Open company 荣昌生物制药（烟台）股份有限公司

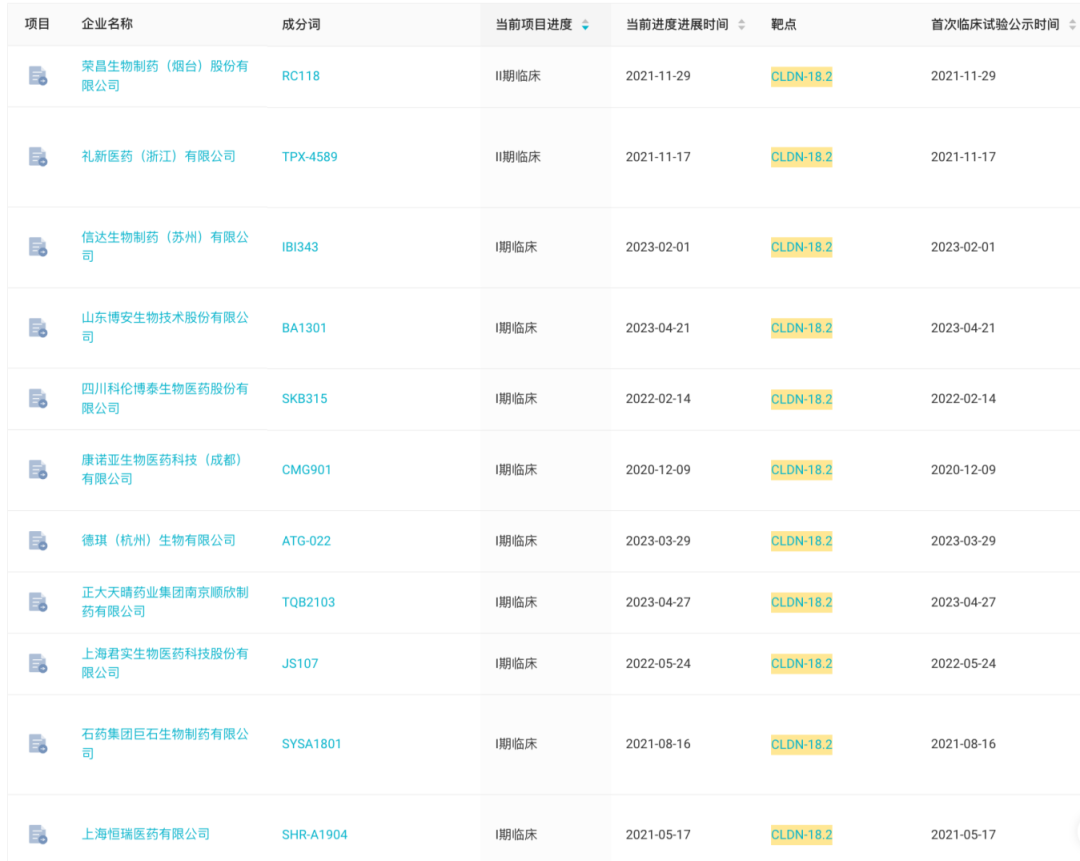tap(165, 76)
